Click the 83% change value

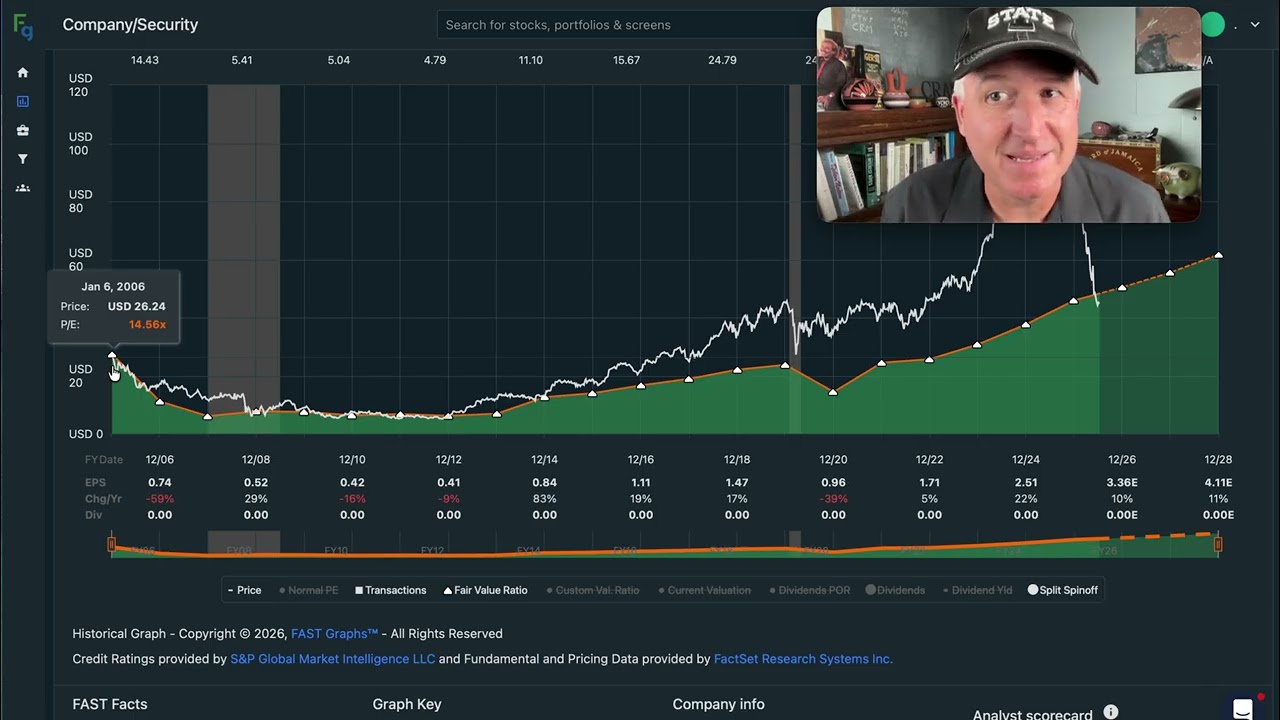(545, 499)
